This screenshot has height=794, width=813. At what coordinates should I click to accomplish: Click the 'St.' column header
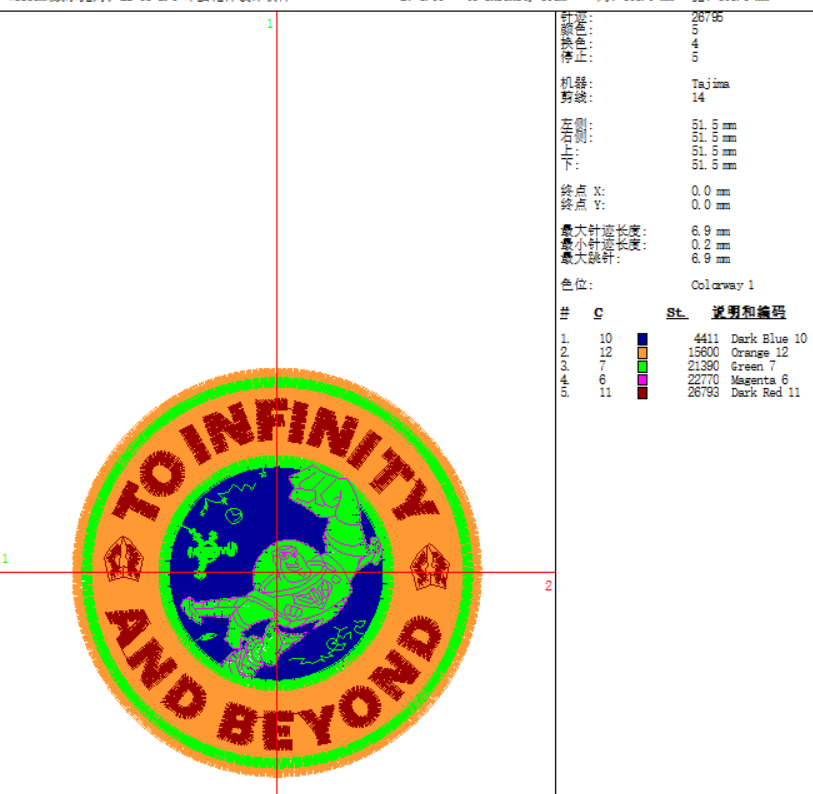[x=677, y=313]
